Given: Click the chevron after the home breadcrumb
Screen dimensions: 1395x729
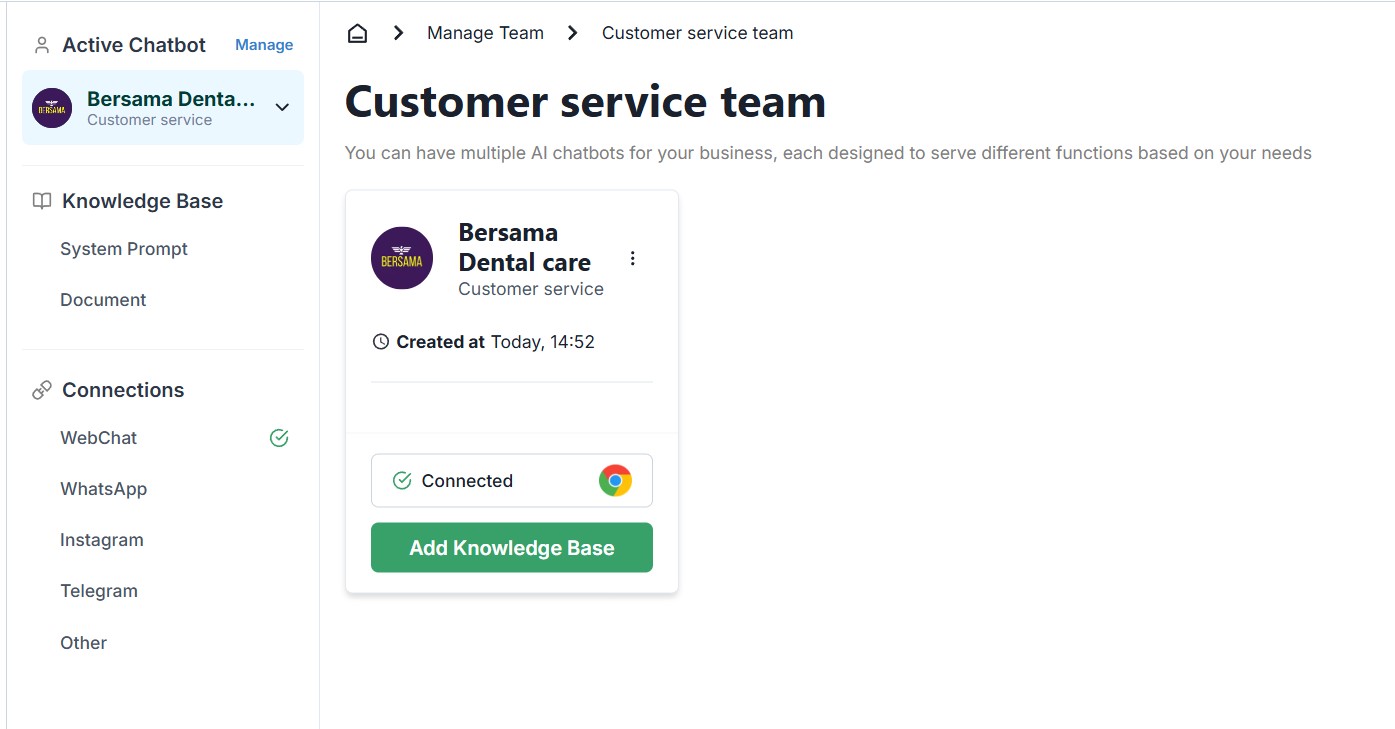Looking at the screenshot, I should (x=398, y=33).
